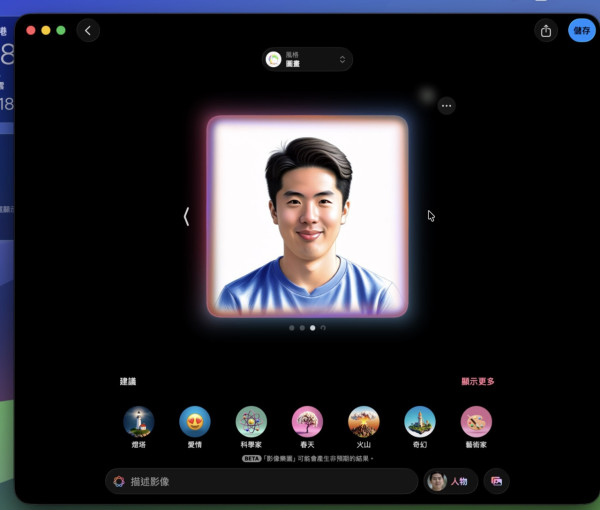Viewport: 600px width, 510px height.
Task: Choose the 科學家 atom suggestion
Action: click(x=251, y=427)
